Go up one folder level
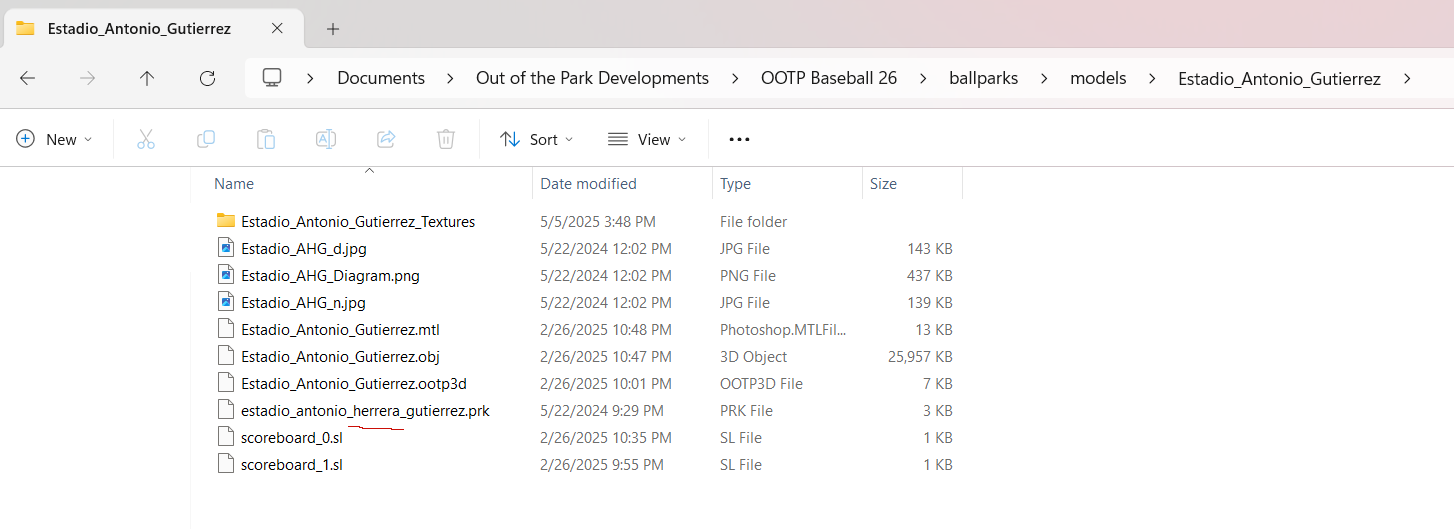The image size is (1454, 529). [147, 78]
